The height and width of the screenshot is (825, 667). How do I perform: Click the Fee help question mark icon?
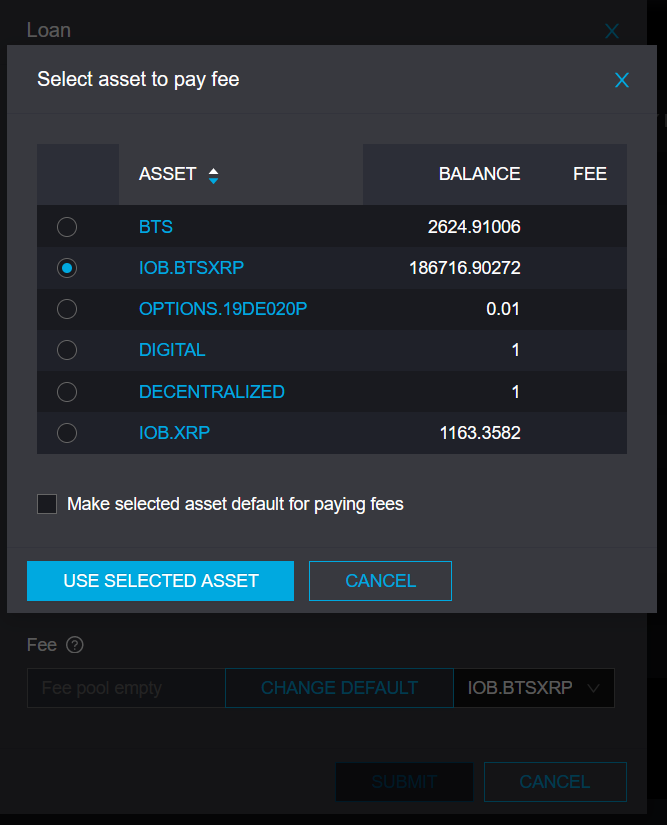pos(74,645)
